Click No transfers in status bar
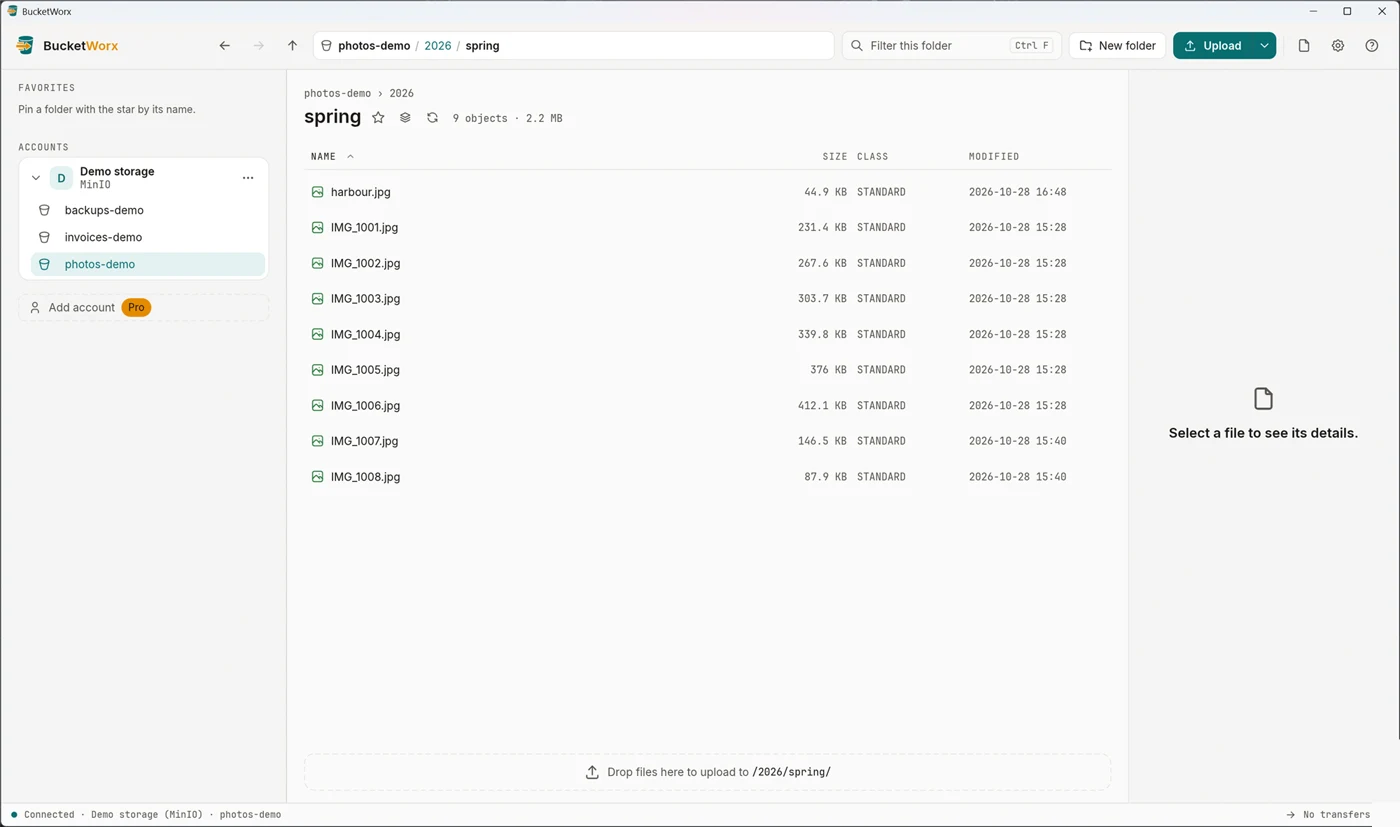This screenshot has height=827, width=1400. (1328, 815)
